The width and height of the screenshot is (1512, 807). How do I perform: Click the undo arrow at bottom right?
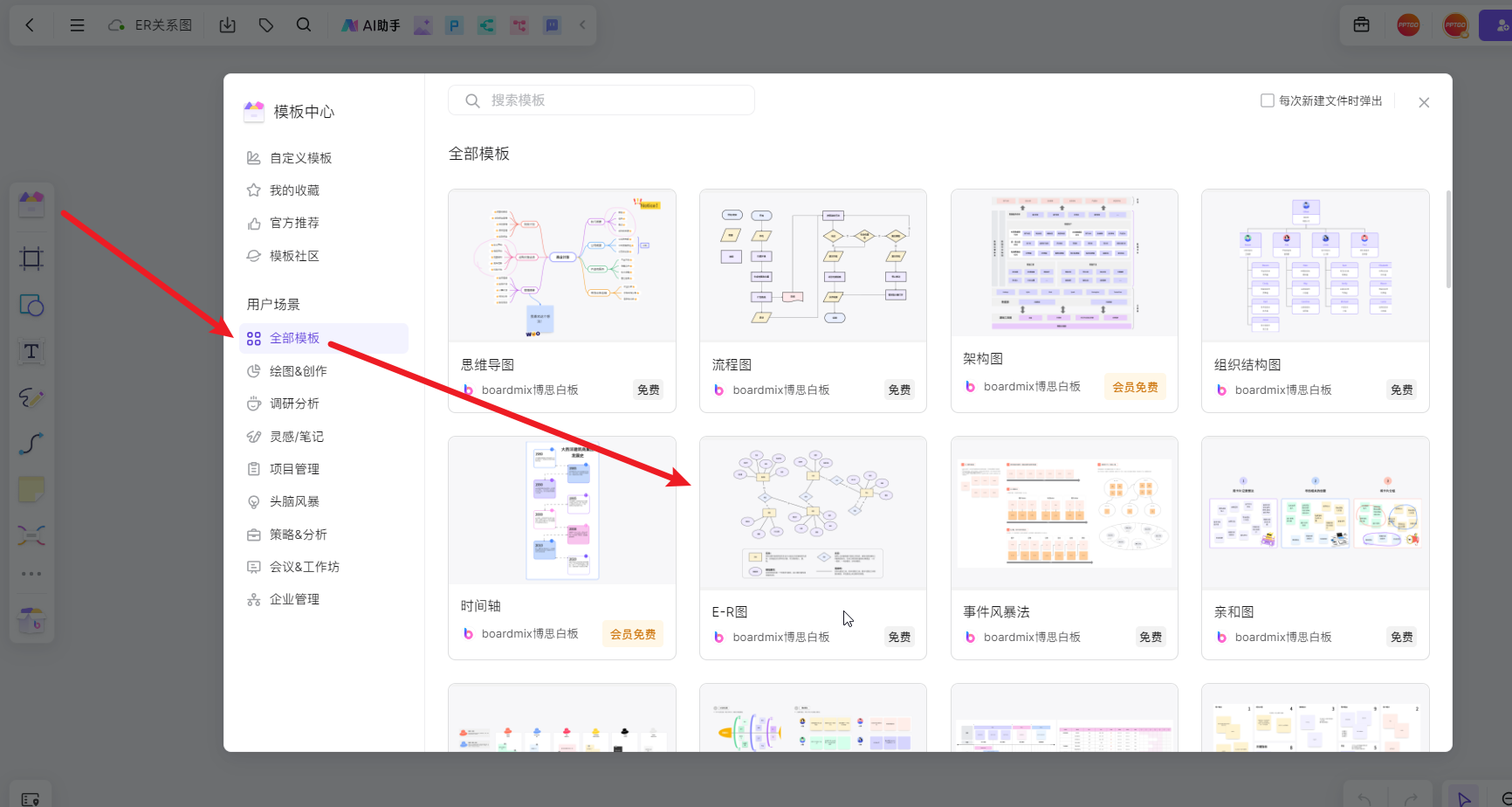click(x=1364, y=798)
